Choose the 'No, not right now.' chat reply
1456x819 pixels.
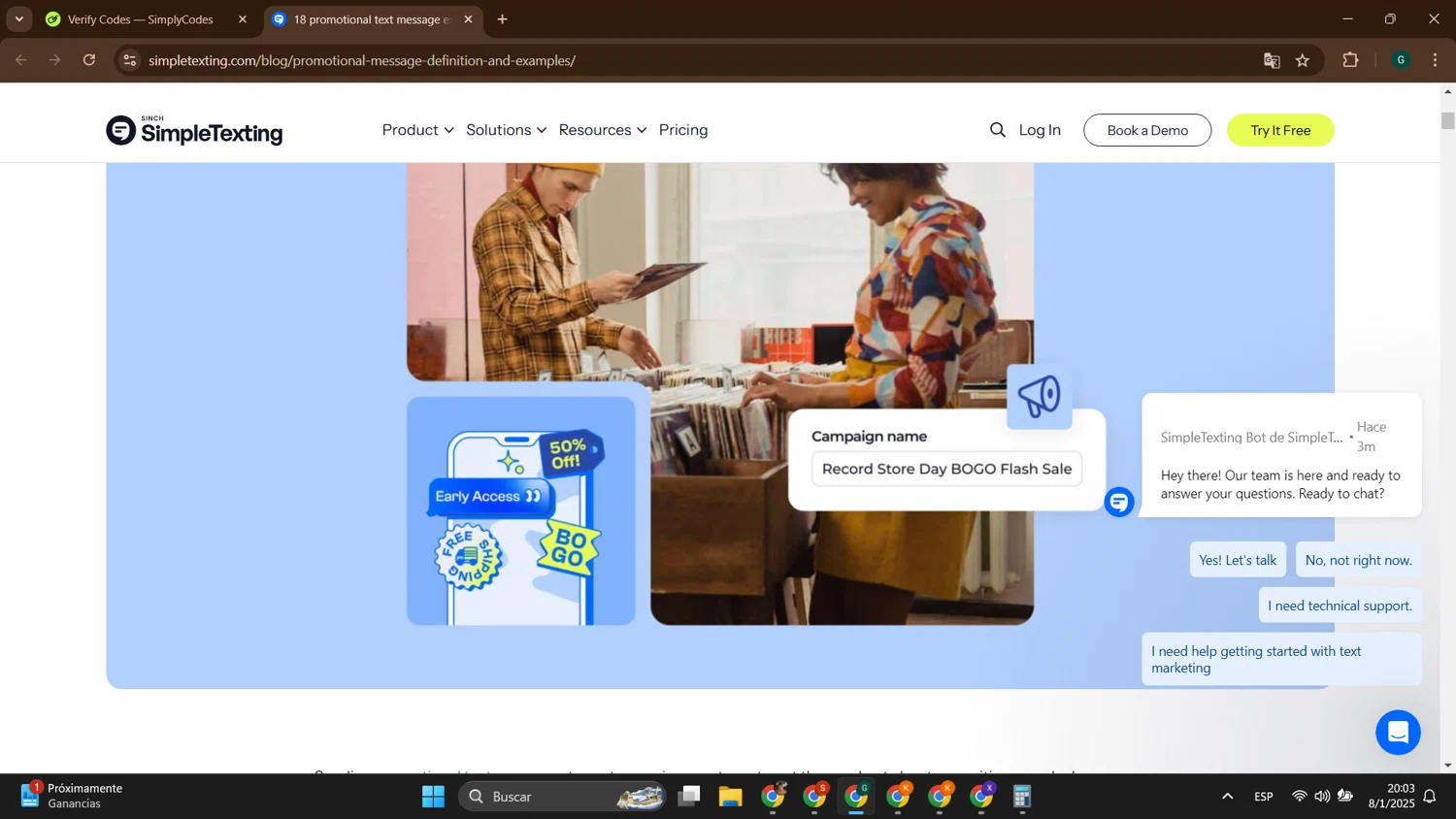1358,560
